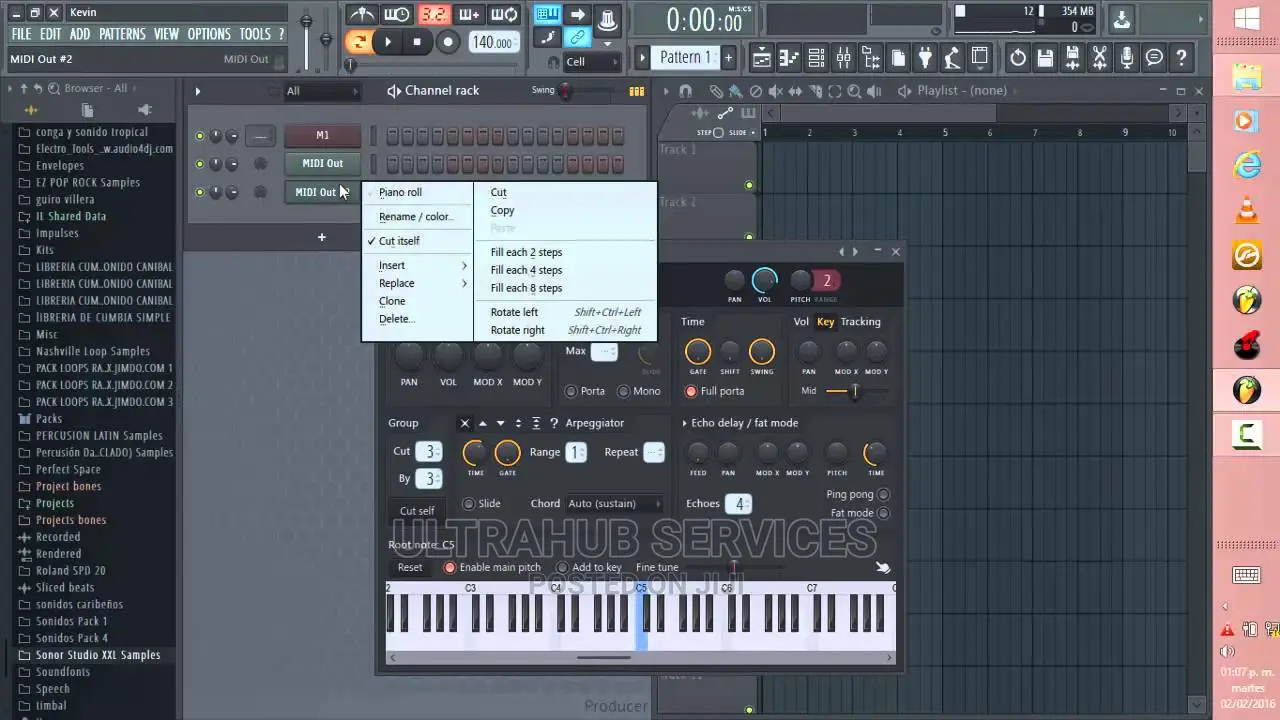1280x720 pixels.
Task: Open the FILE menu
Action: (x=21, y=34)
